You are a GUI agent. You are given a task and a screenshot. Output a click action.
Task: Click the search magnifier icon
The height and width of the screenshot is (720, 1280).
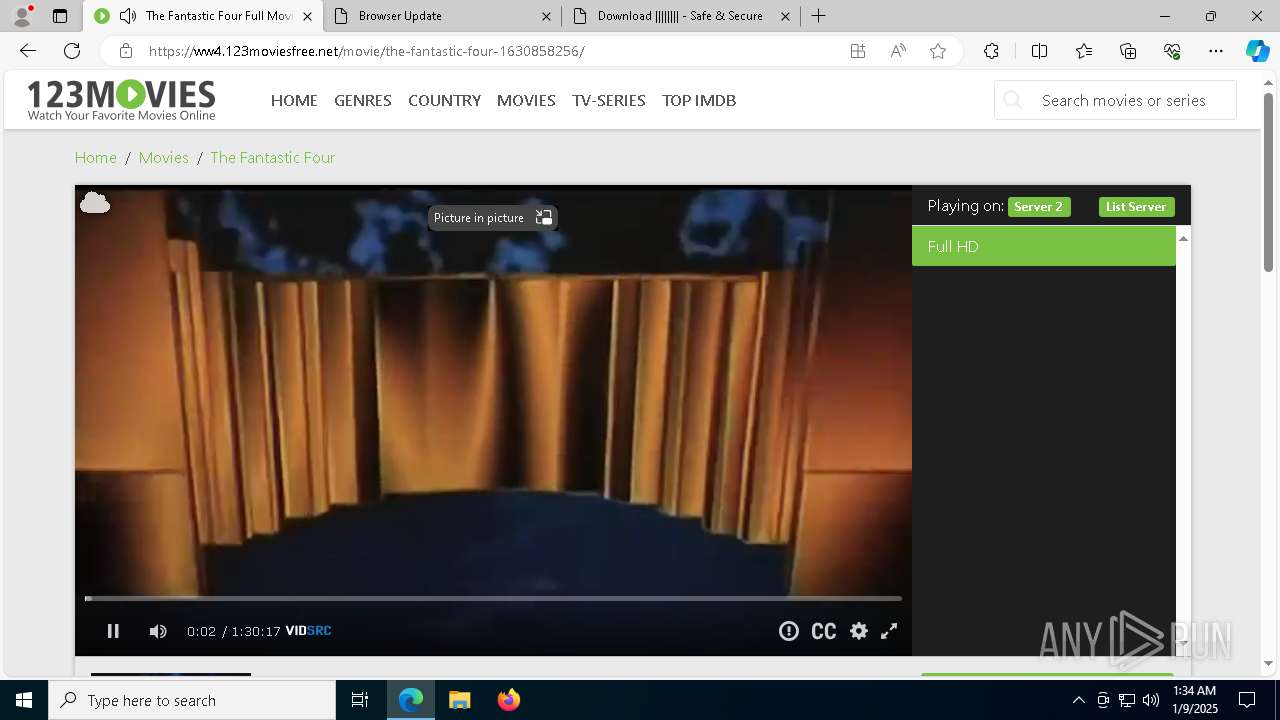(x=1013, y=100)
